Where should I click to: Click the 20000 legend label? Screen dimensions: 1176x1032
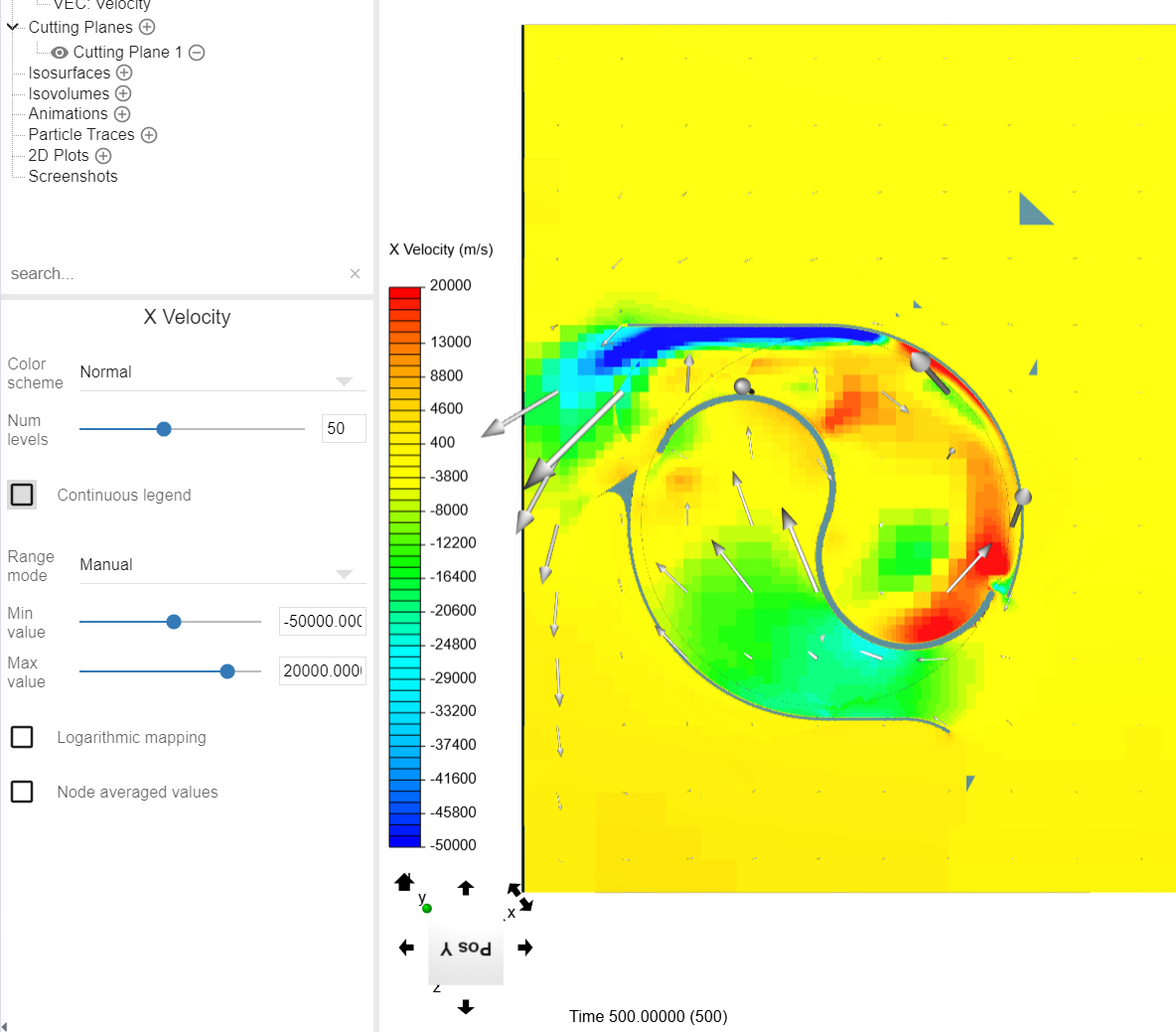coord(451,286)
